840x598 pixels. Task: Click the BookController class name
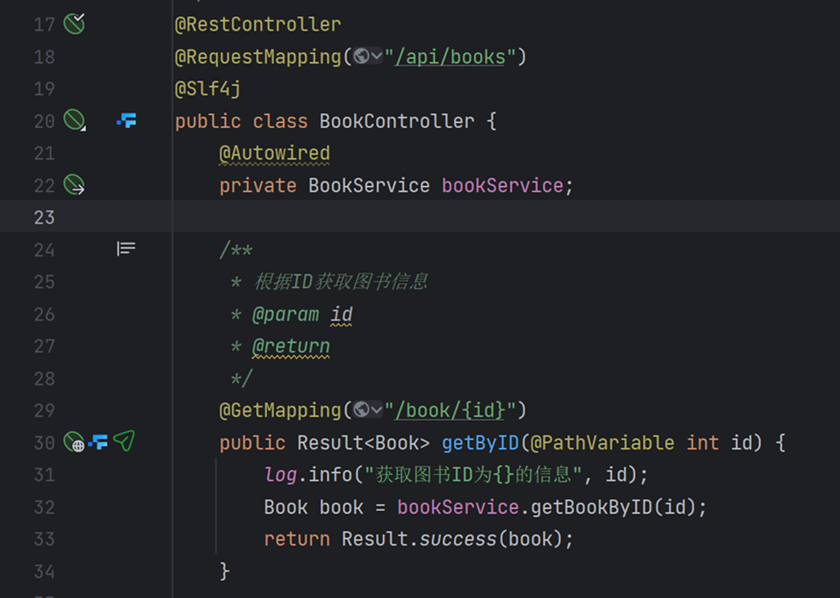(x=397, y=121)
